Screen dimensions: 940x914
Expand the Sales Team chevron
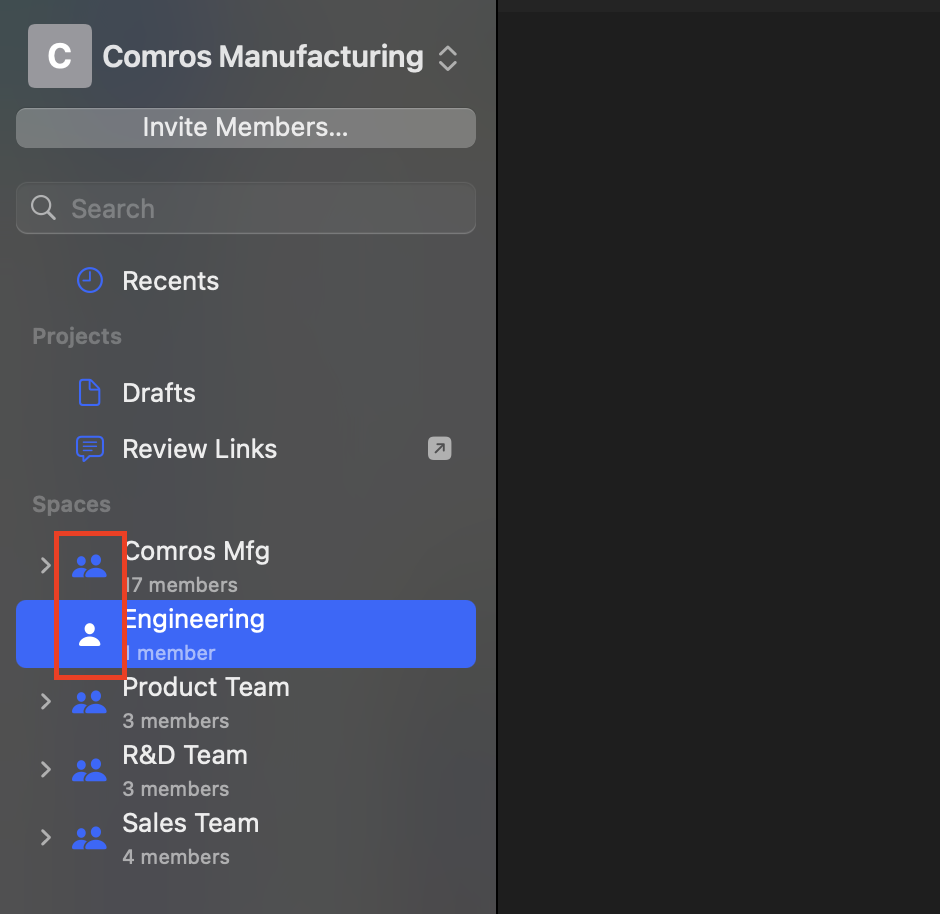pyautogui.click(x=46, y=837)
